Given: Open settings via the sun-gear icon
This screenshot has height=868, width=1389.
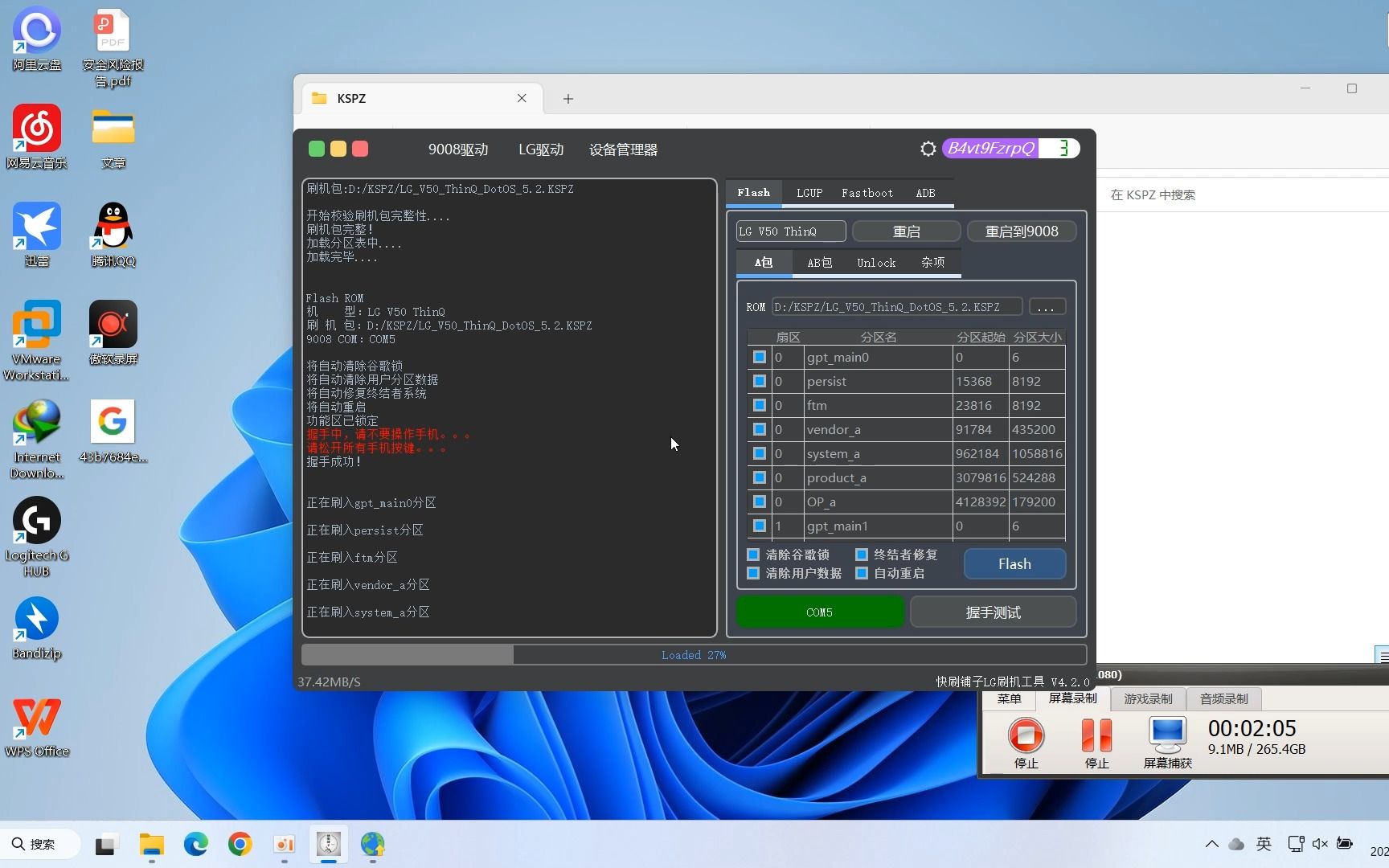Looking at the screenshot, I should [928, 149].
